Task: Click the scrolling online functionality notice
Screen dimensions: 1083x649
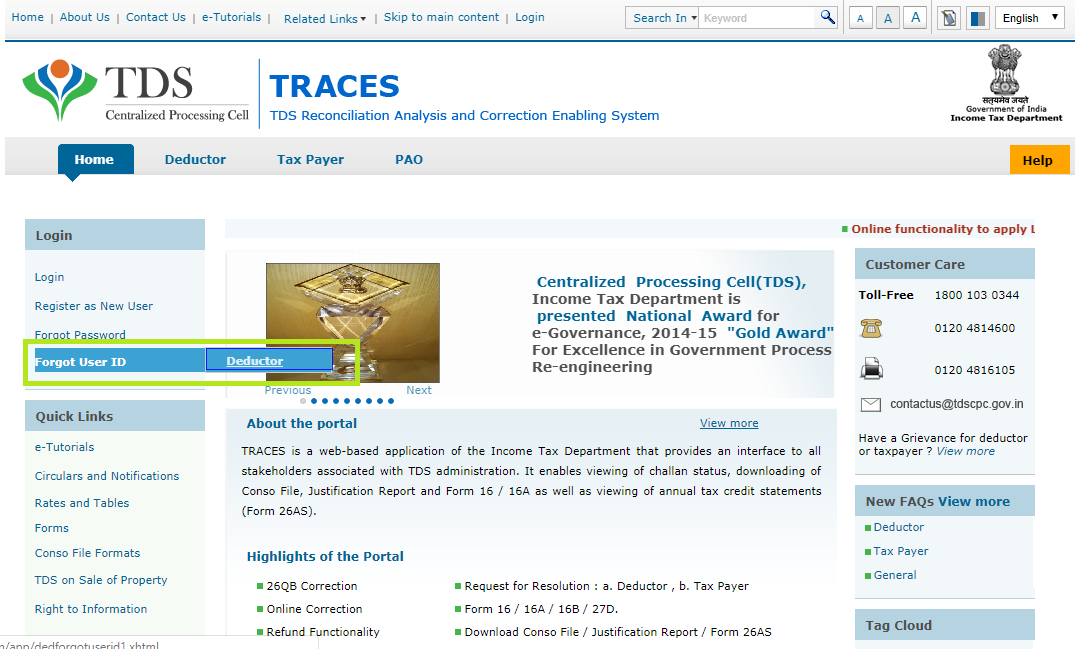Action: pos(942,229)
